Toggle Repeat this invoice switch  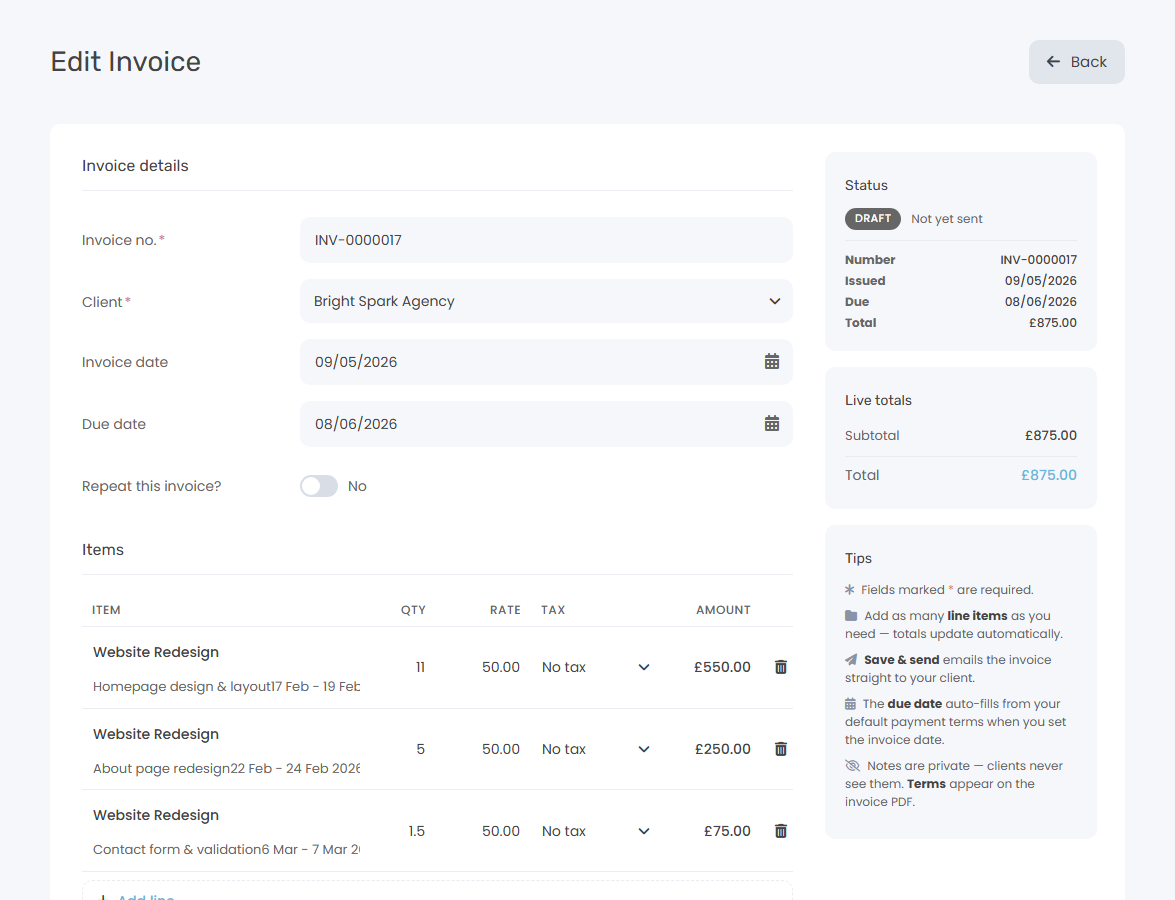point(319,486)
